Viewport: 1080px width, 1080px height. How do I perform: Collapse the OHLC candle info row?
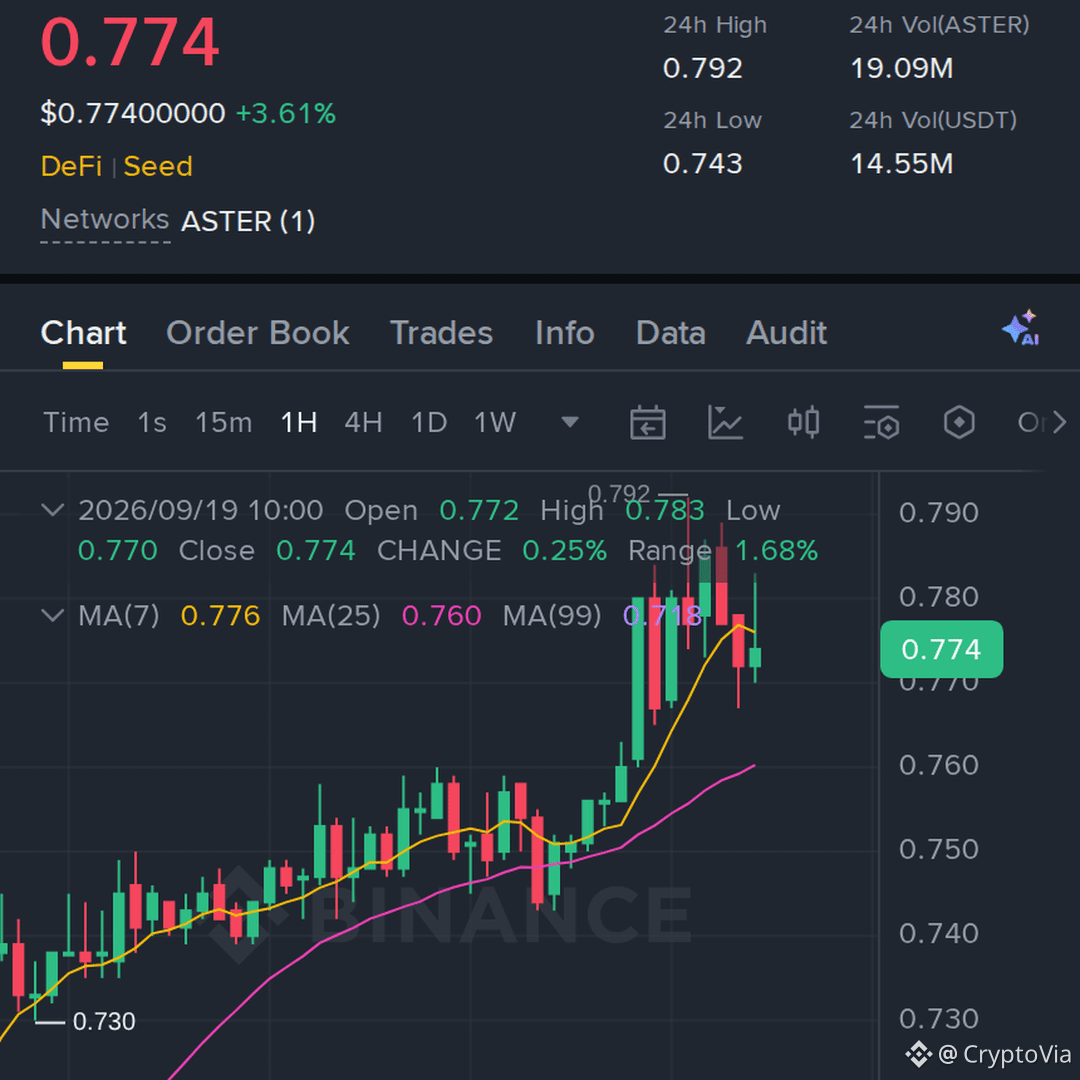(52, 510)
